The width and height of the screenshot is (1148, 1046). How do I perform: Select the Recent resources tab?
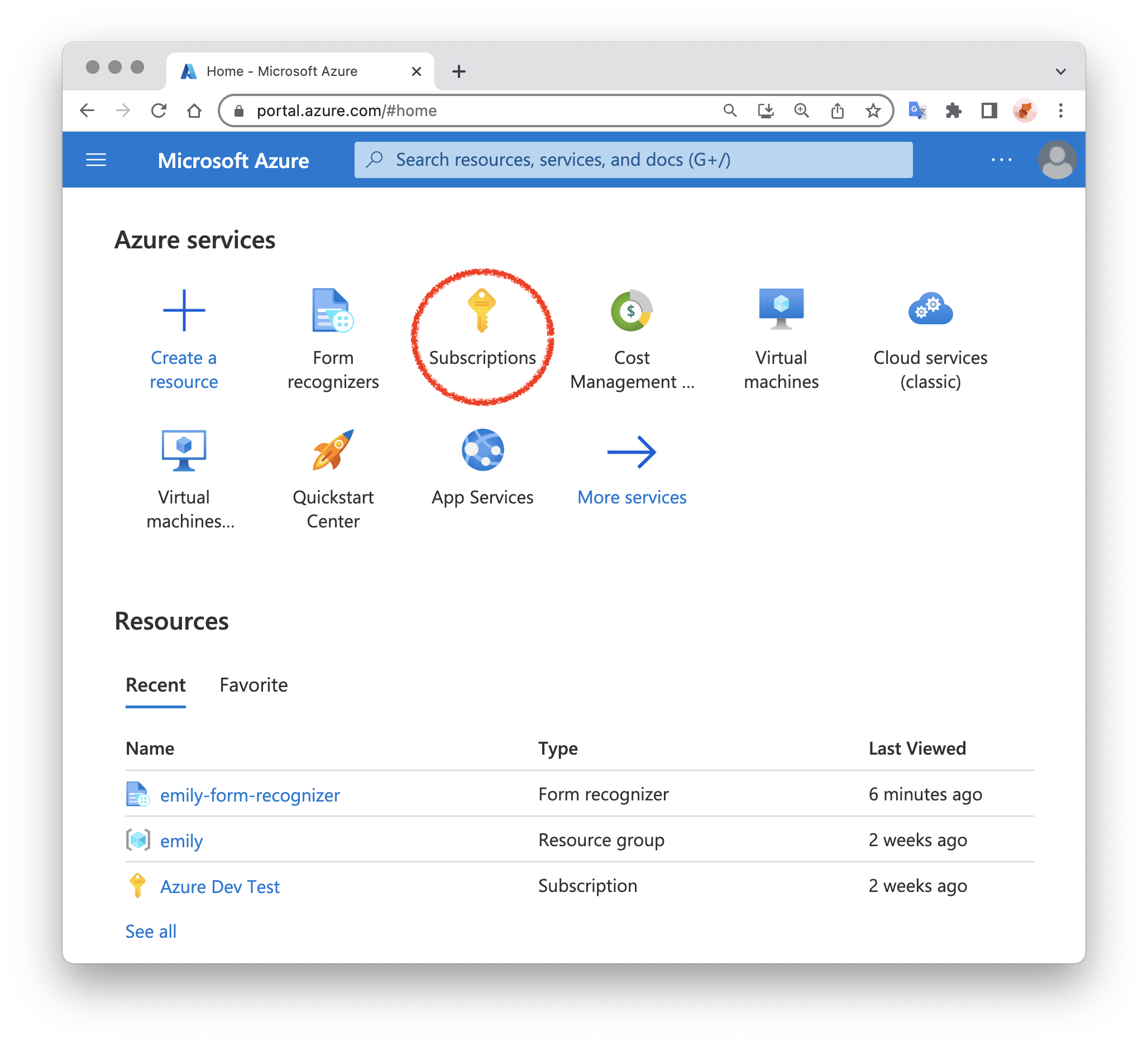[155, 685]
